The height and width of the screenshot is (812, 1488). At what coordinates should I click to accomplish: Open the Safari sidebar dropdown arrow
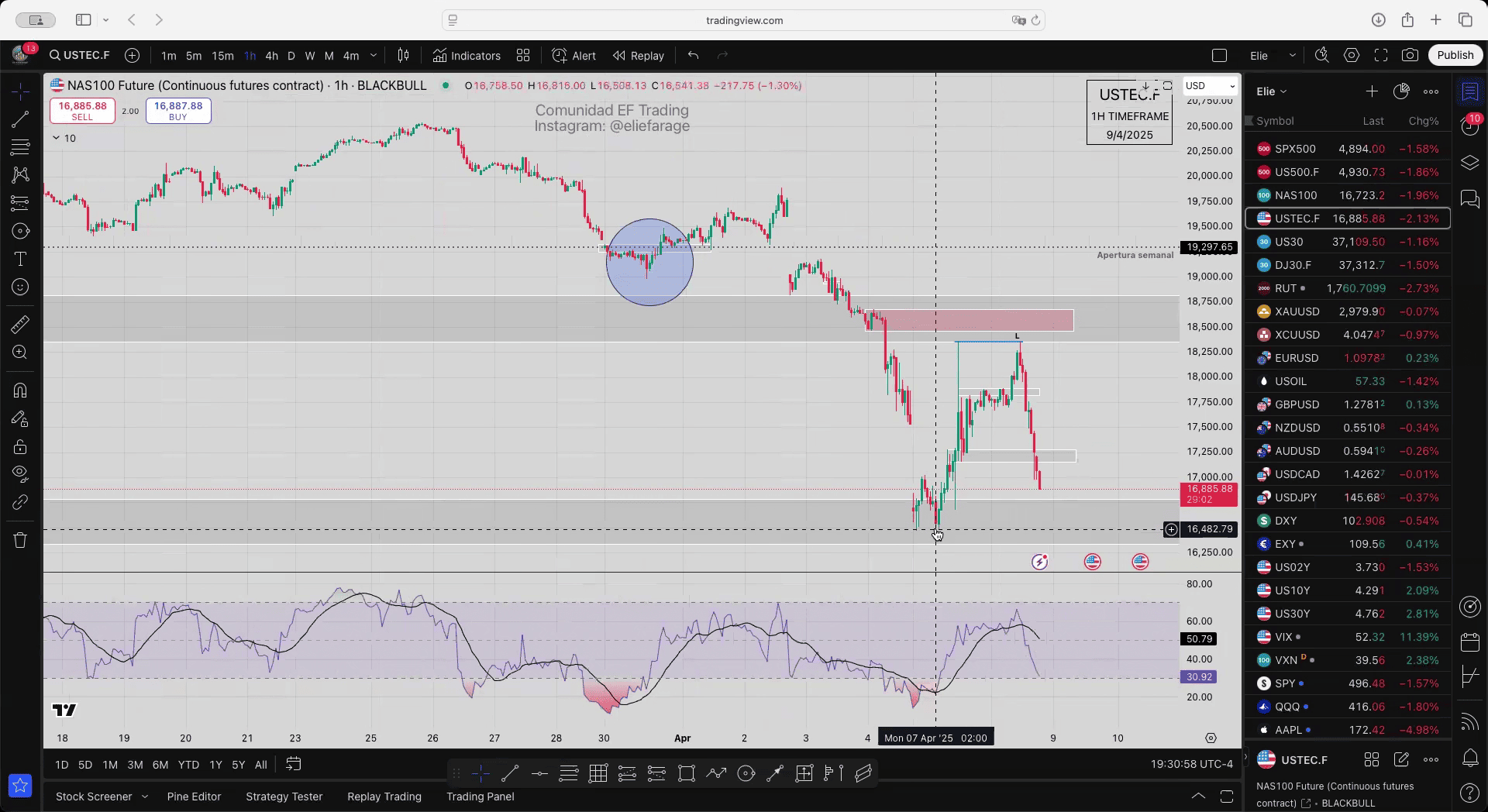[106, 20]
